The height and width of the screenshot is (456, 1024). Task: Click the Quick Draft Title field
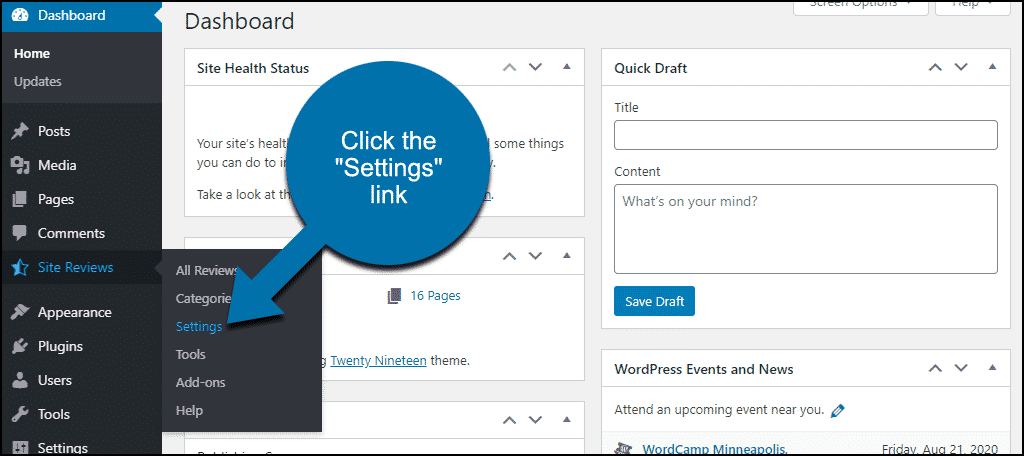(x=805, y=135)
